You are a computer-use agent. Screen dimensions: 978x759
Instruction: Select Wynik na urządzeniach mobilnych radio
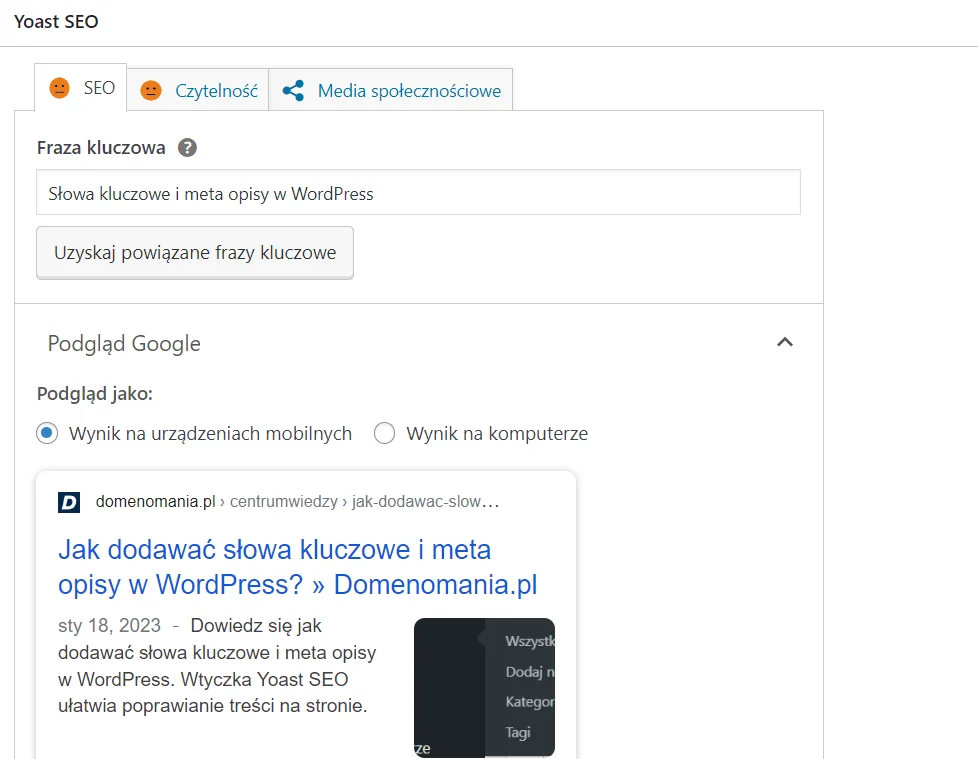pos(47,433)
